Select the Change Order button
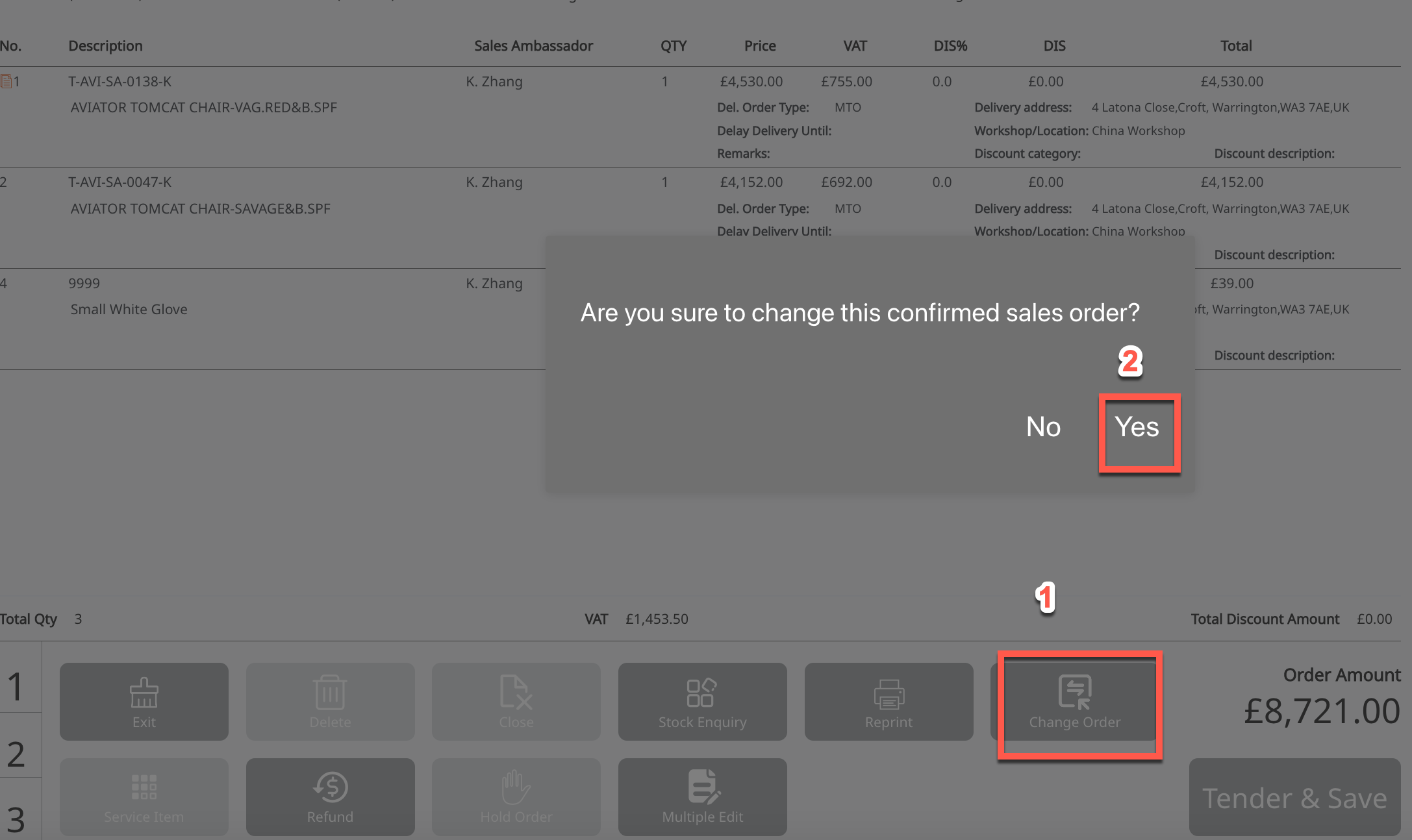 click(1075, 702)
